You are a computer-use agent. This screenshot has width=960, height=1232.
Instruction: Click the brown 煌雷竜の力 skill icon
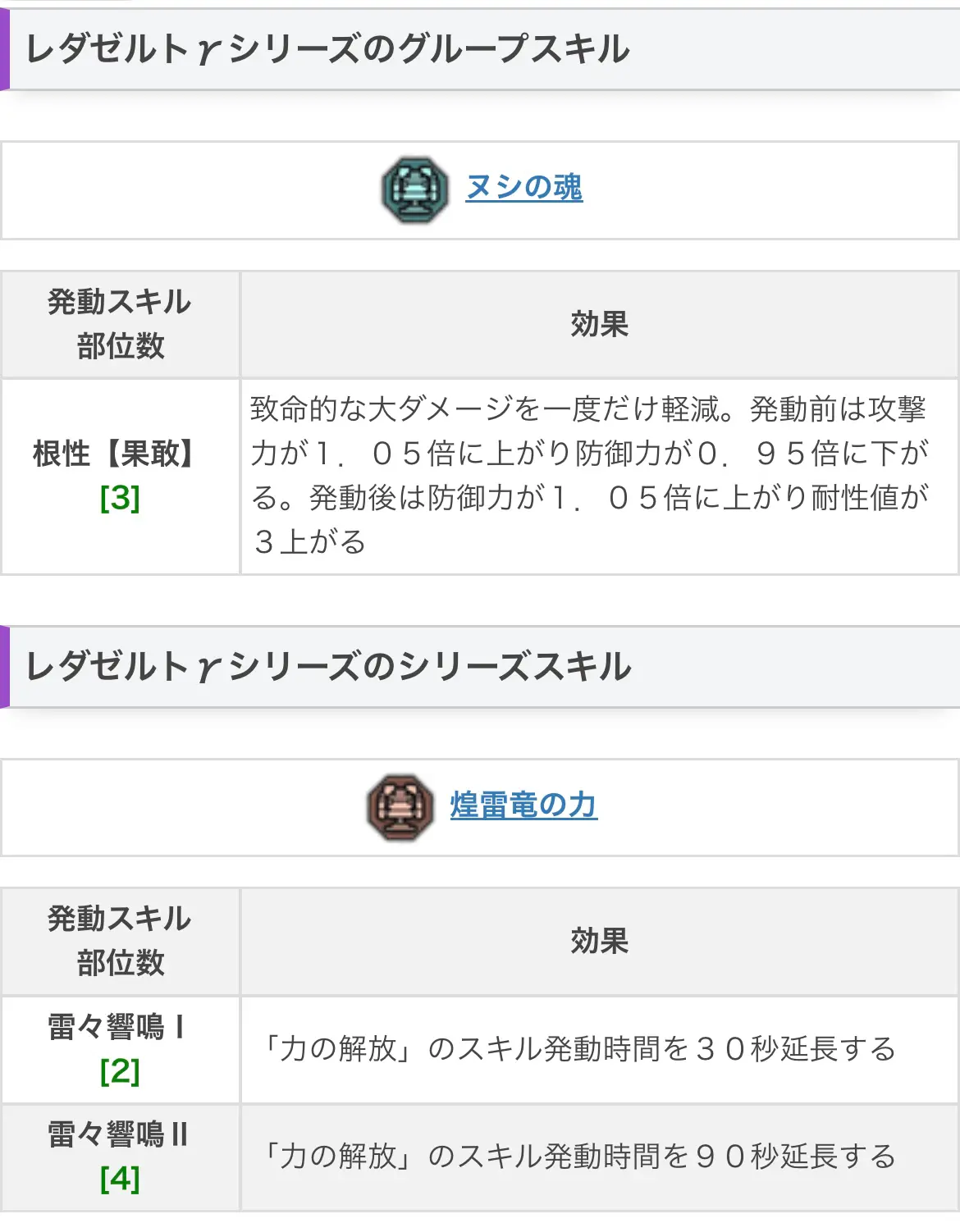point(400,807)
